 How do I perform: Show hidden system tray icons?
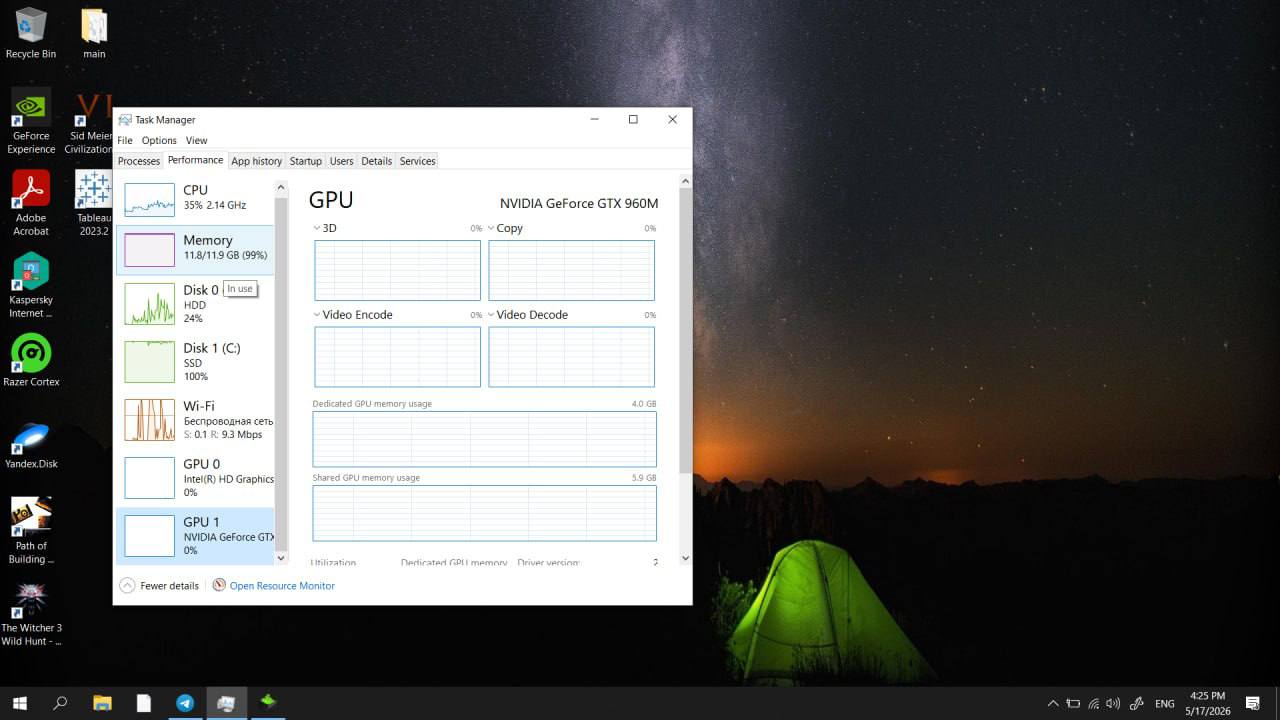click(1052, 703)
